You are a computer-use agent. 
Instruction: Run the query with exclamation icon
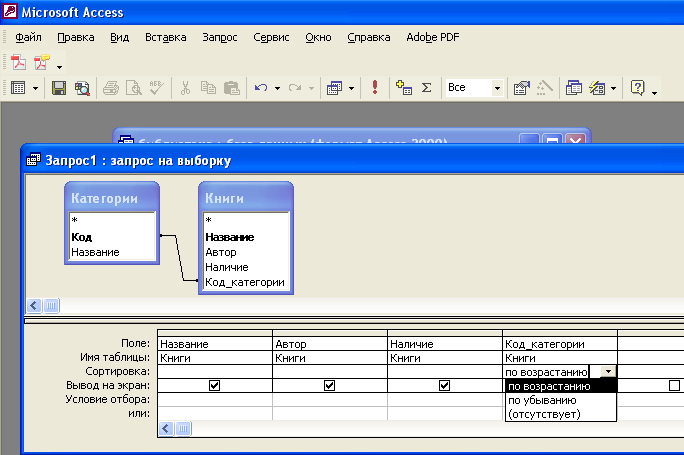click(x=375, y=87)
